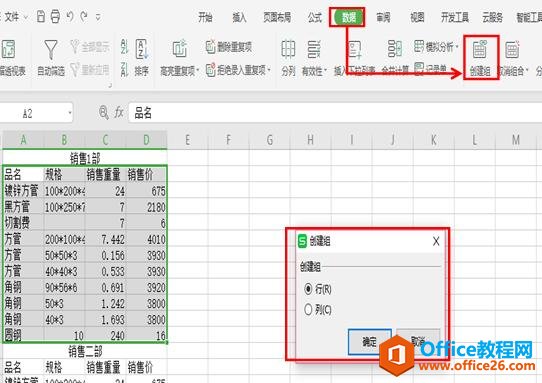The width and height of the screenshot is (542, 383).
Task: Expand the quick access toolbar dropdown
Action: (x=98, y=17)
